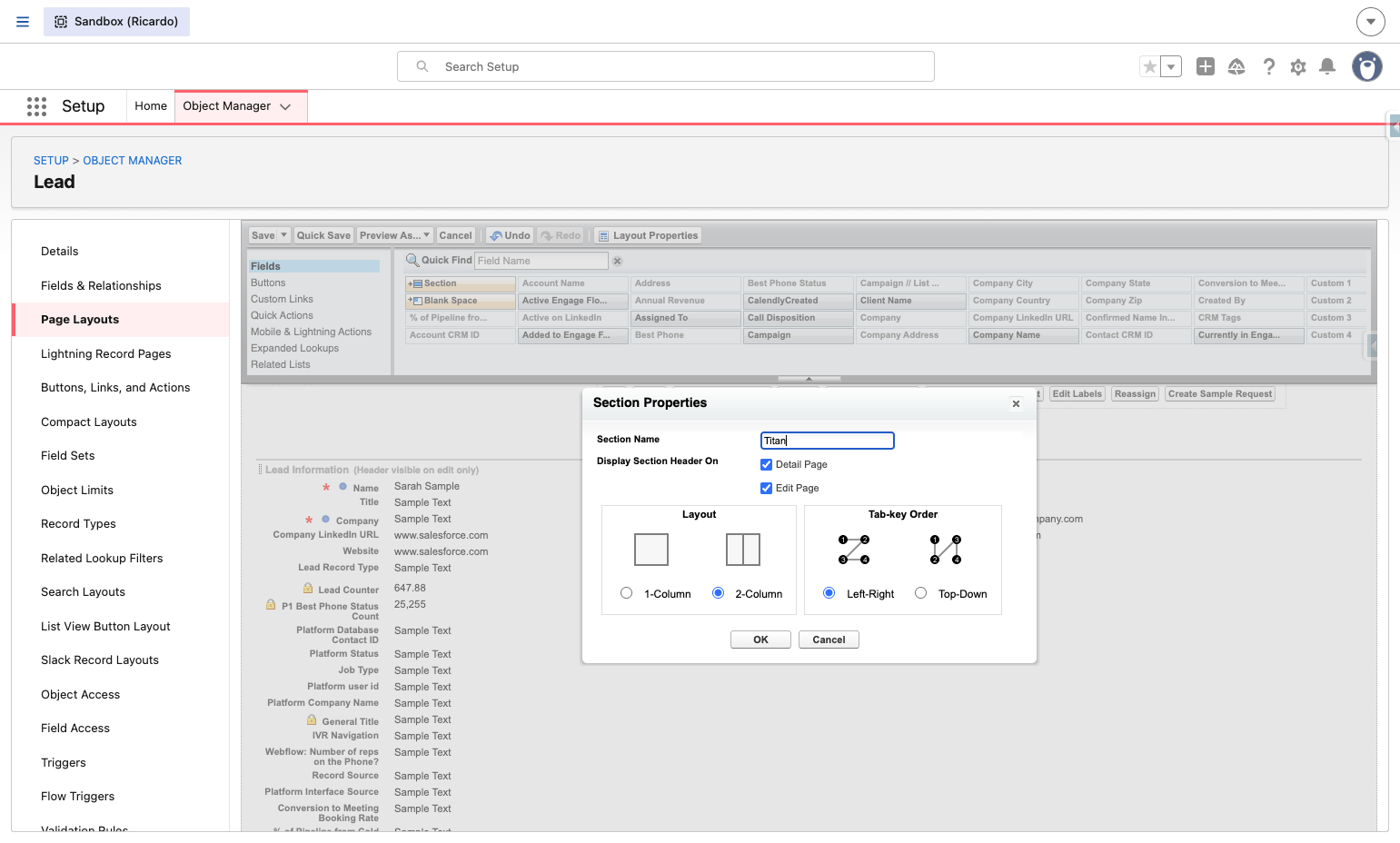Screen dimensions: 1400x843
Task: Choose the Top-Down radio button
Action: pyautogui.click(x=920, y=593)
